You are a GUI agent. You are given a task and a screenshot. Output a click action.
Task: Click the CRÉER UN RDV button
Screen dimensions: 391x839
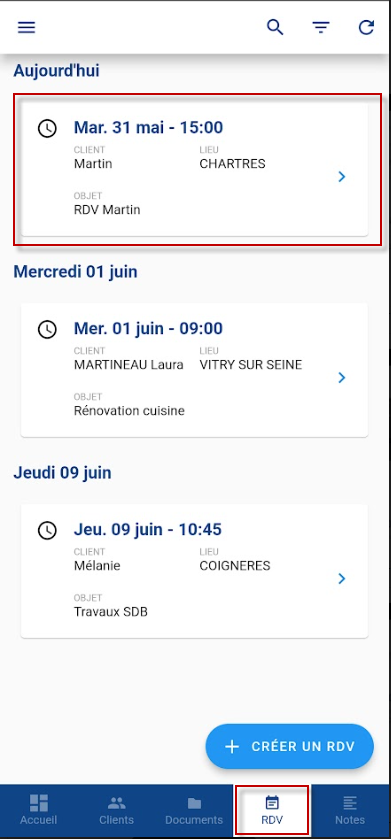(289, 746)
